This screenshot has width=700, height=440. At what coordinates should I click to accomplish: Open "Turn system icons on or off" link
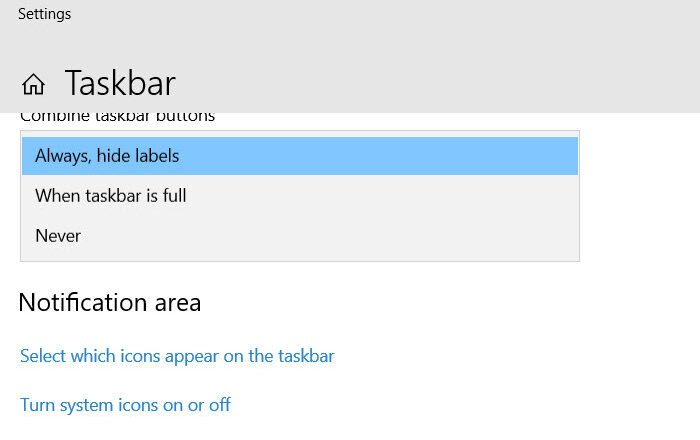point(125,405)
